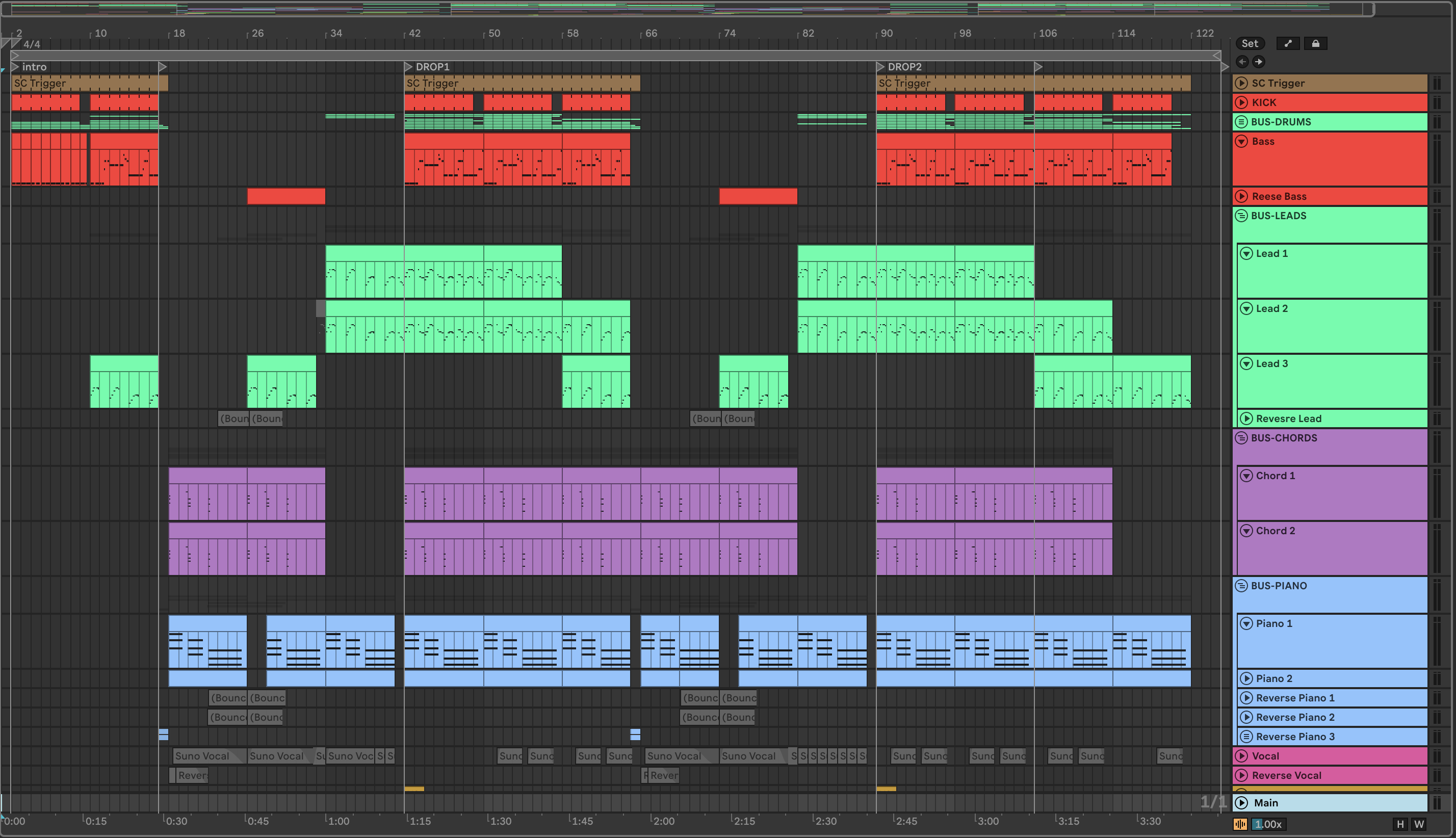This screenshot has height=838, width=1456.
Task: Fold the Bass track
Action: click(1241, 142)
